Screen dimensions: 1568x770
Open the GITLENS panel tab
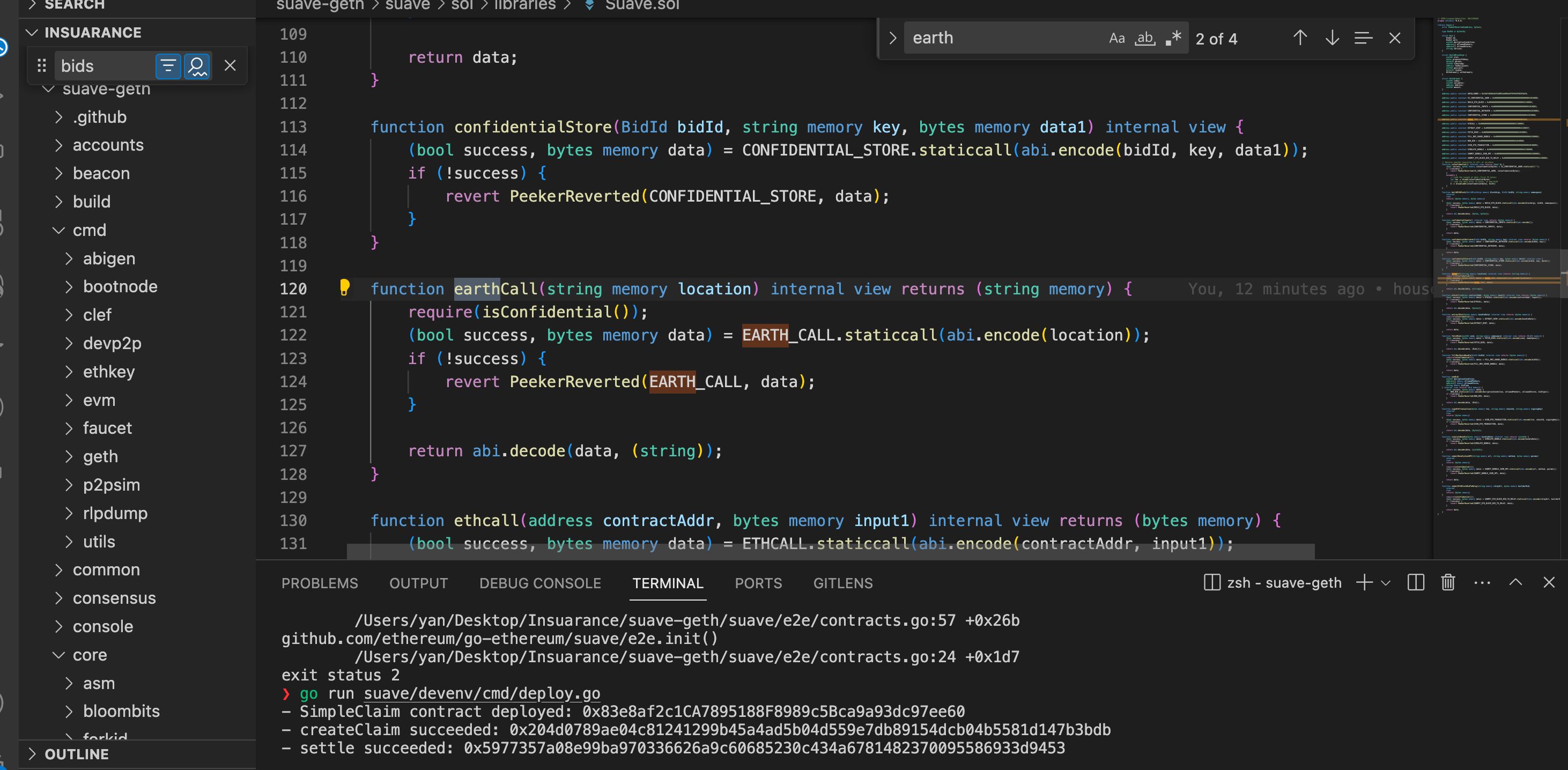pyautogui.click(x=843, y=583)
